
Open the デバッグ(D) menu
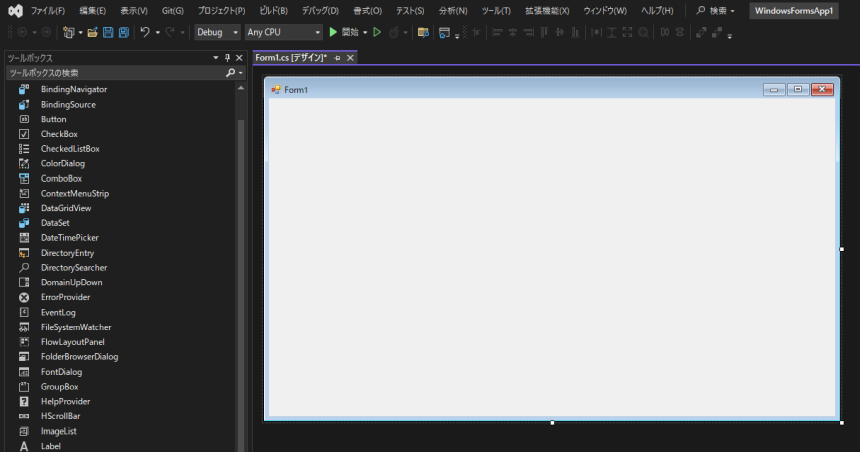pos(320,10)
